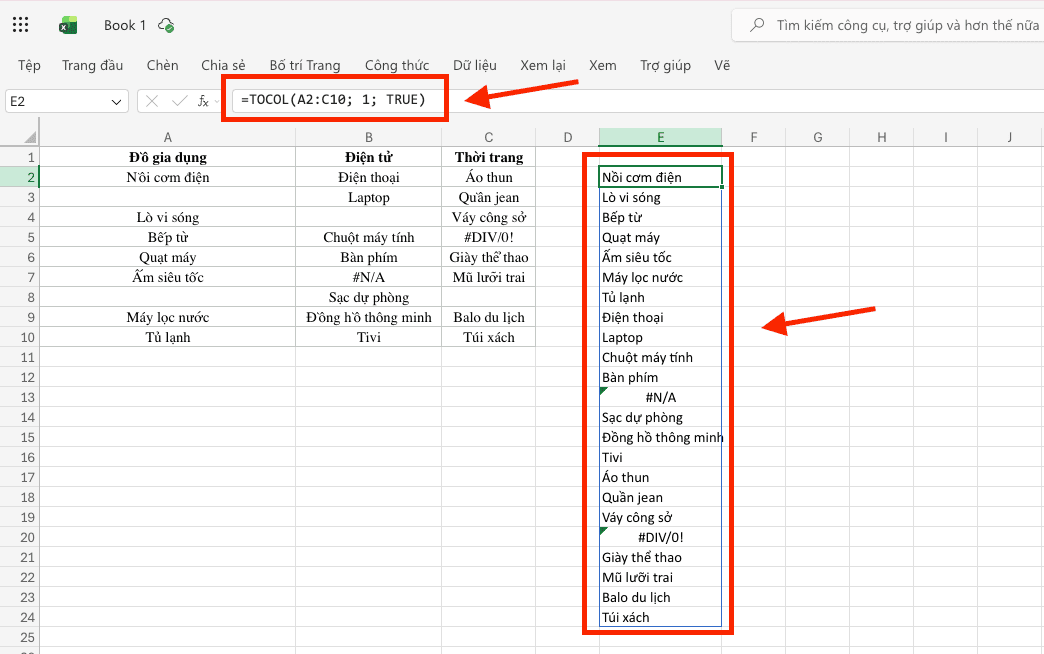Click the search magnifier icon
Image resolution: width=1044 pixels, height=654 pixels.
click(757, 25)
